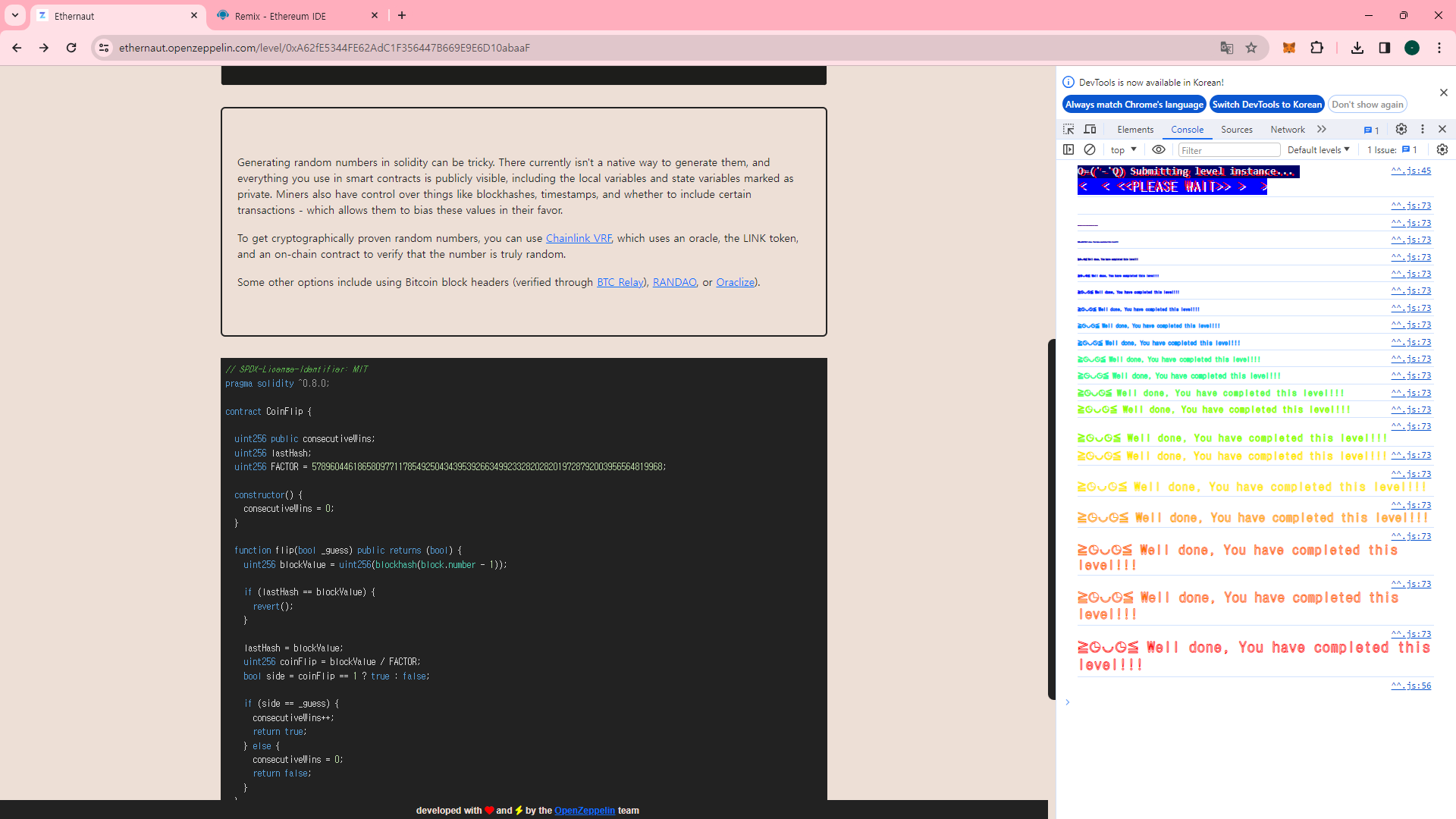Click the address bar URL

[325, 48]
